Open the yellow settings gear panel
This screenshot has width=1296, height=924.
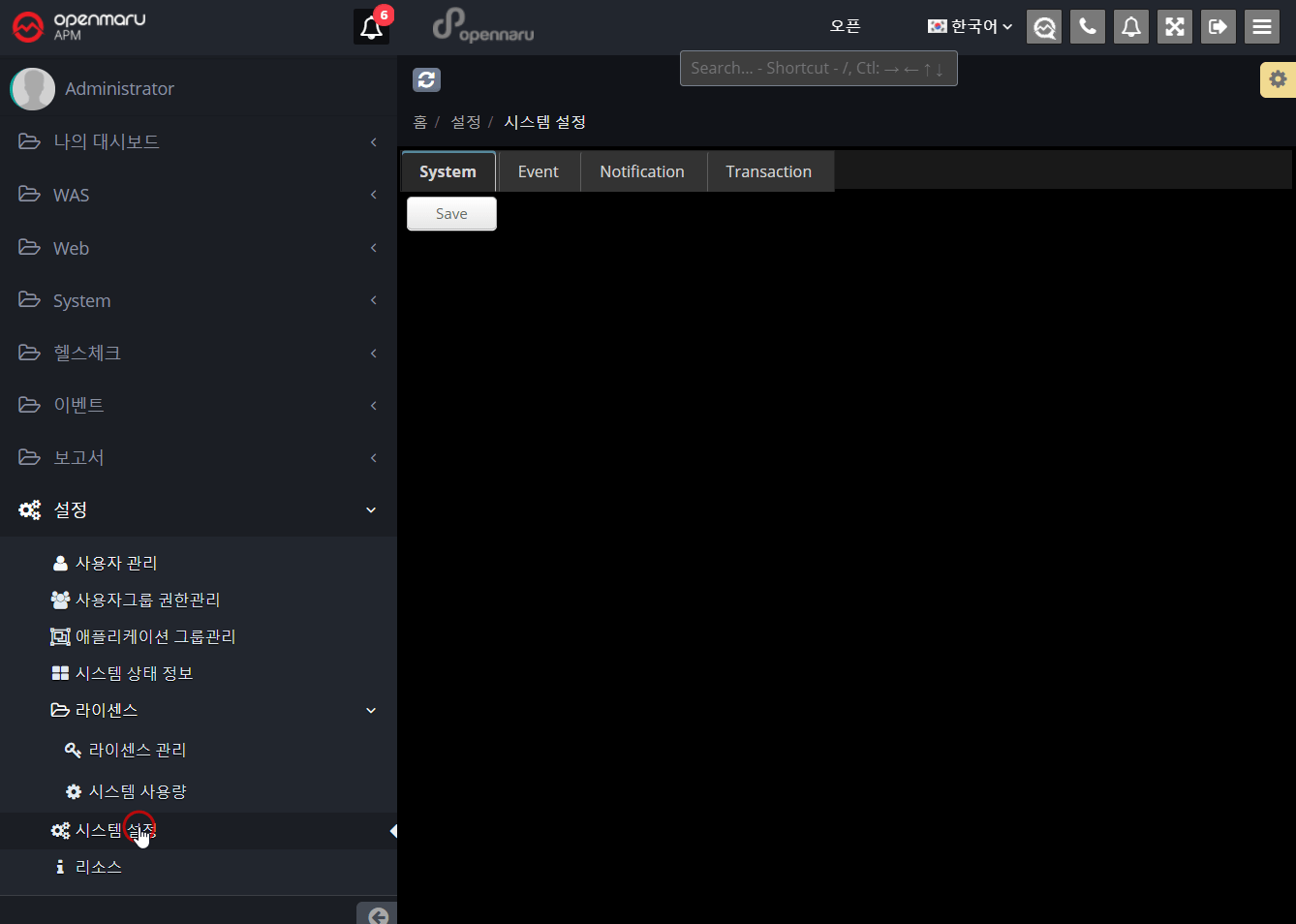[x=1278, y=79]
